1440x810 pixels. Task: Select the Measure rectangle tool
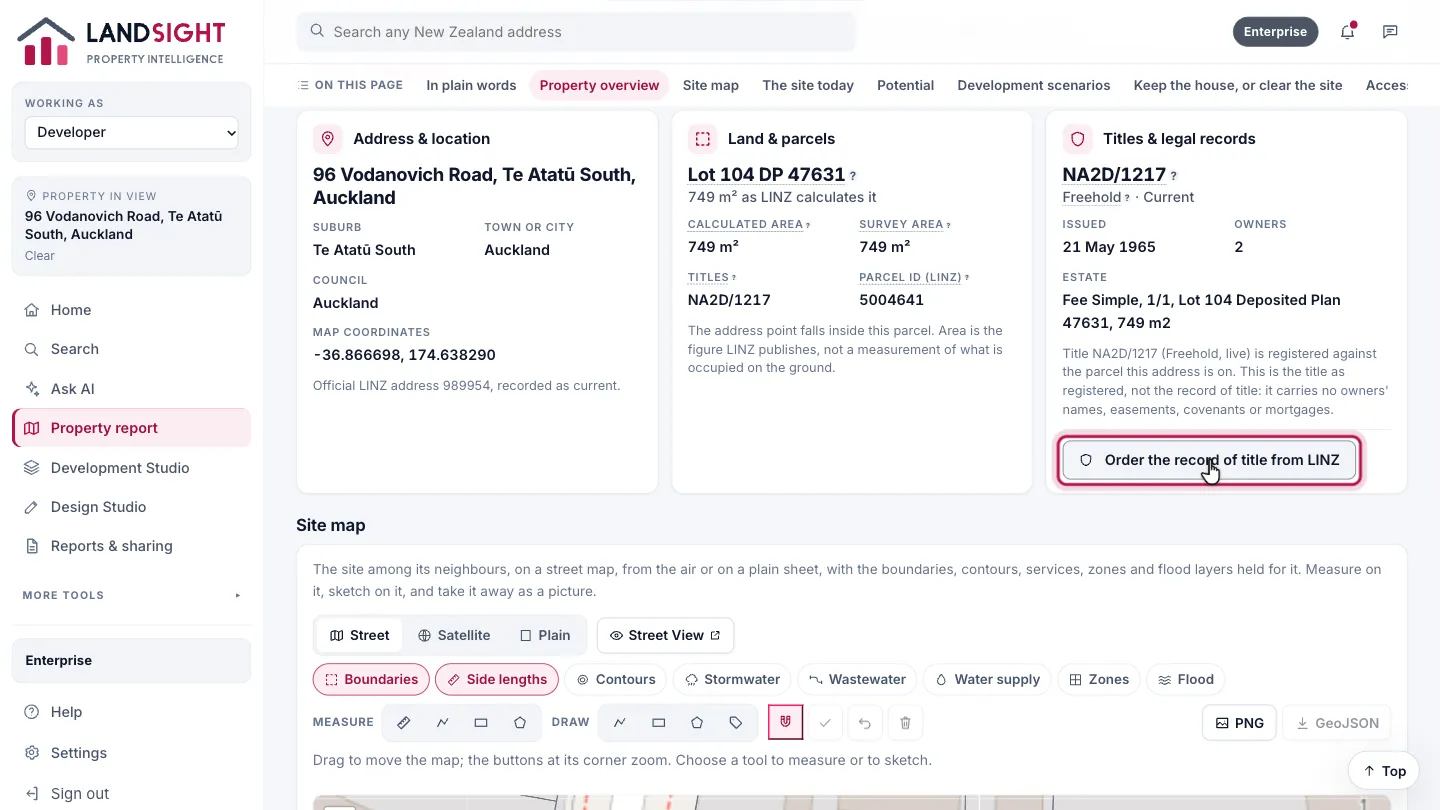(481, 723)
